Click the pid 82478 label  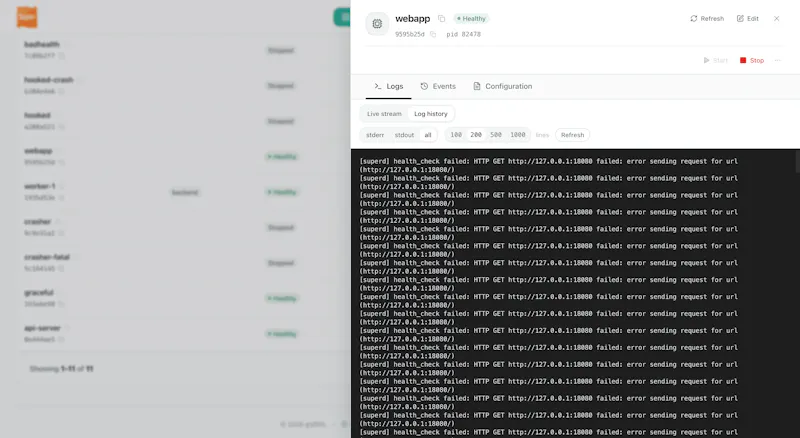tap(463, 34)
